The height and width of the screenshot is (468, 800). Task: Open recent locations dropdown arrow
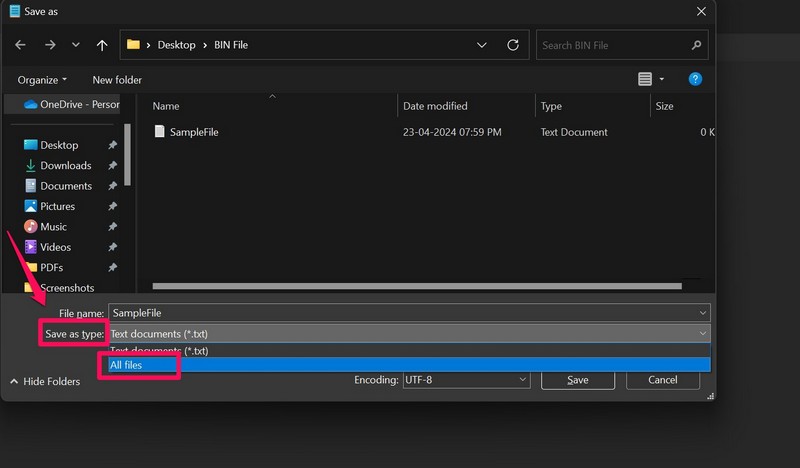tap(75, 46)
